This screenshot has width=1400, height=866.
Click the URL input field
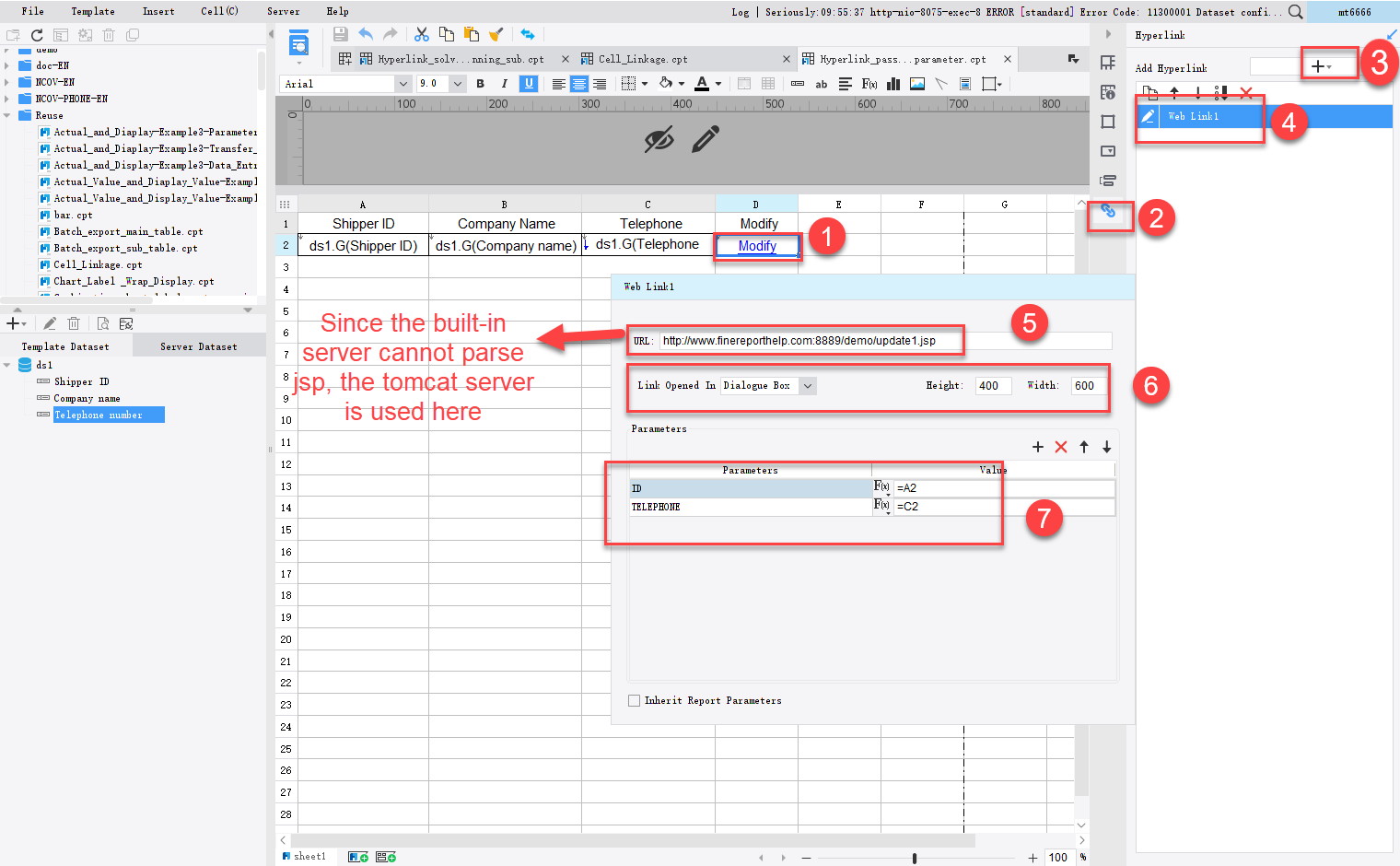(x=884, y=341)
